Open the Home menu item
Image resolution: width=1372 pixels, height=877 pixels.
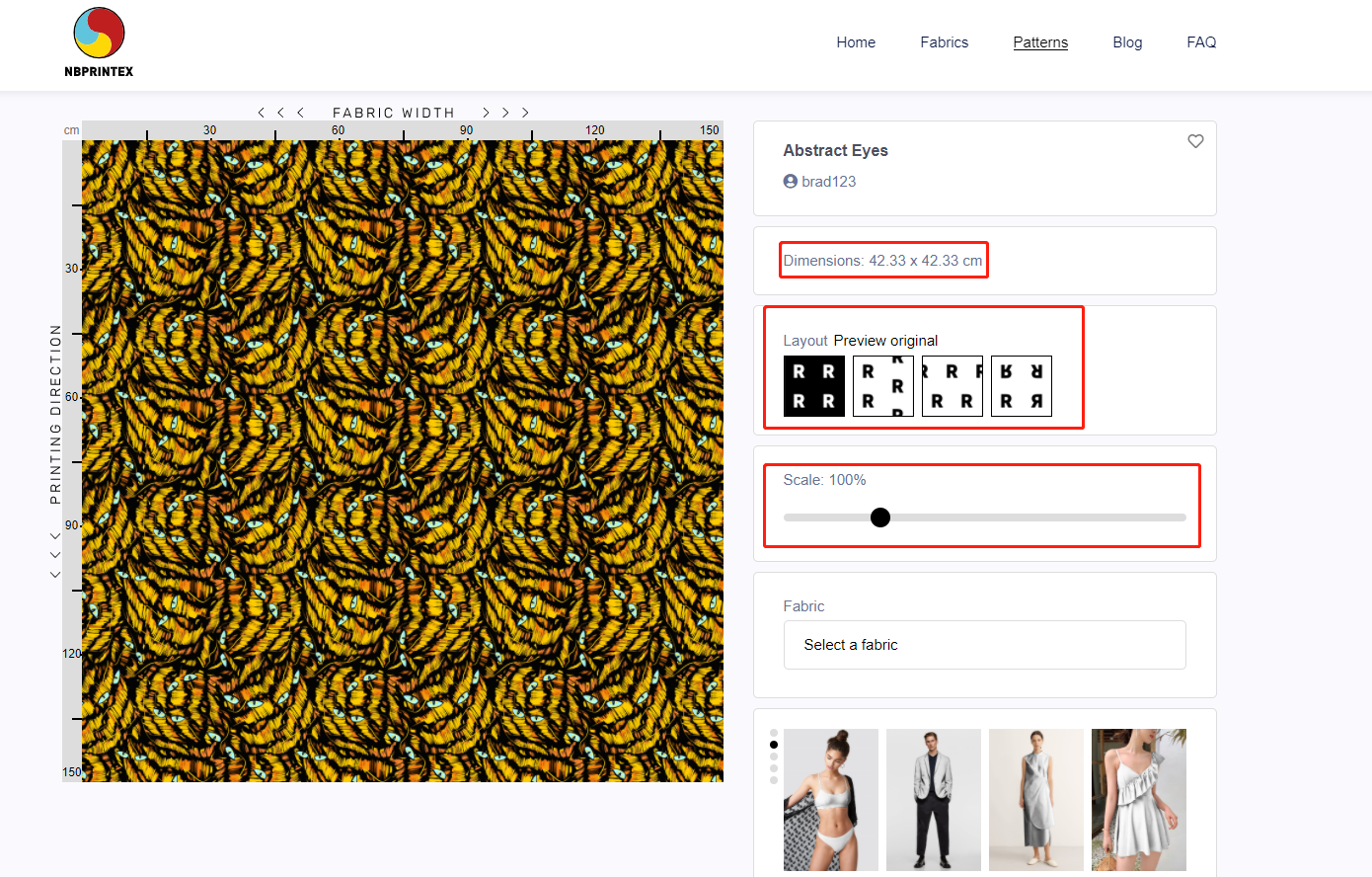[x=856, y=42]
